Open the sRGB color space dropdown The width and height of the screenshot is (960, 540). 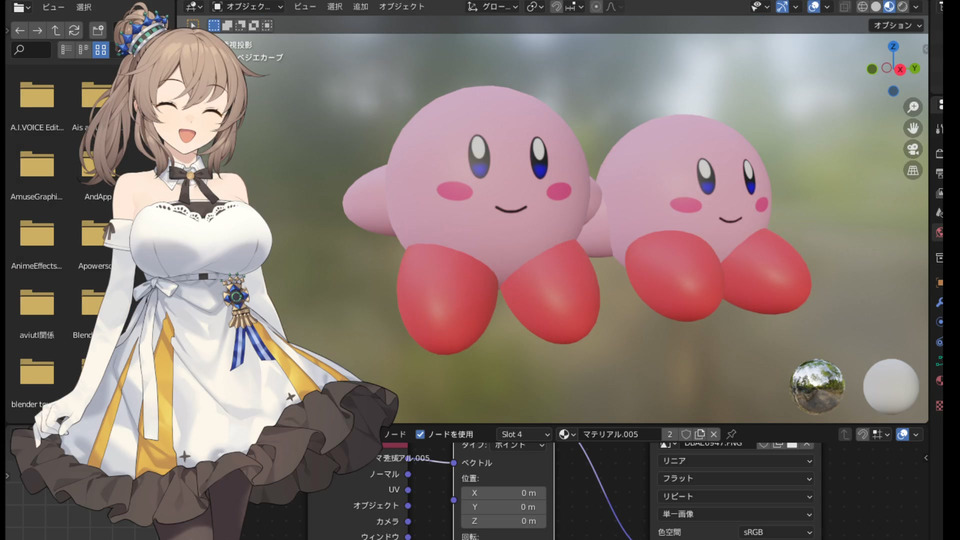(x=777, y=533)
